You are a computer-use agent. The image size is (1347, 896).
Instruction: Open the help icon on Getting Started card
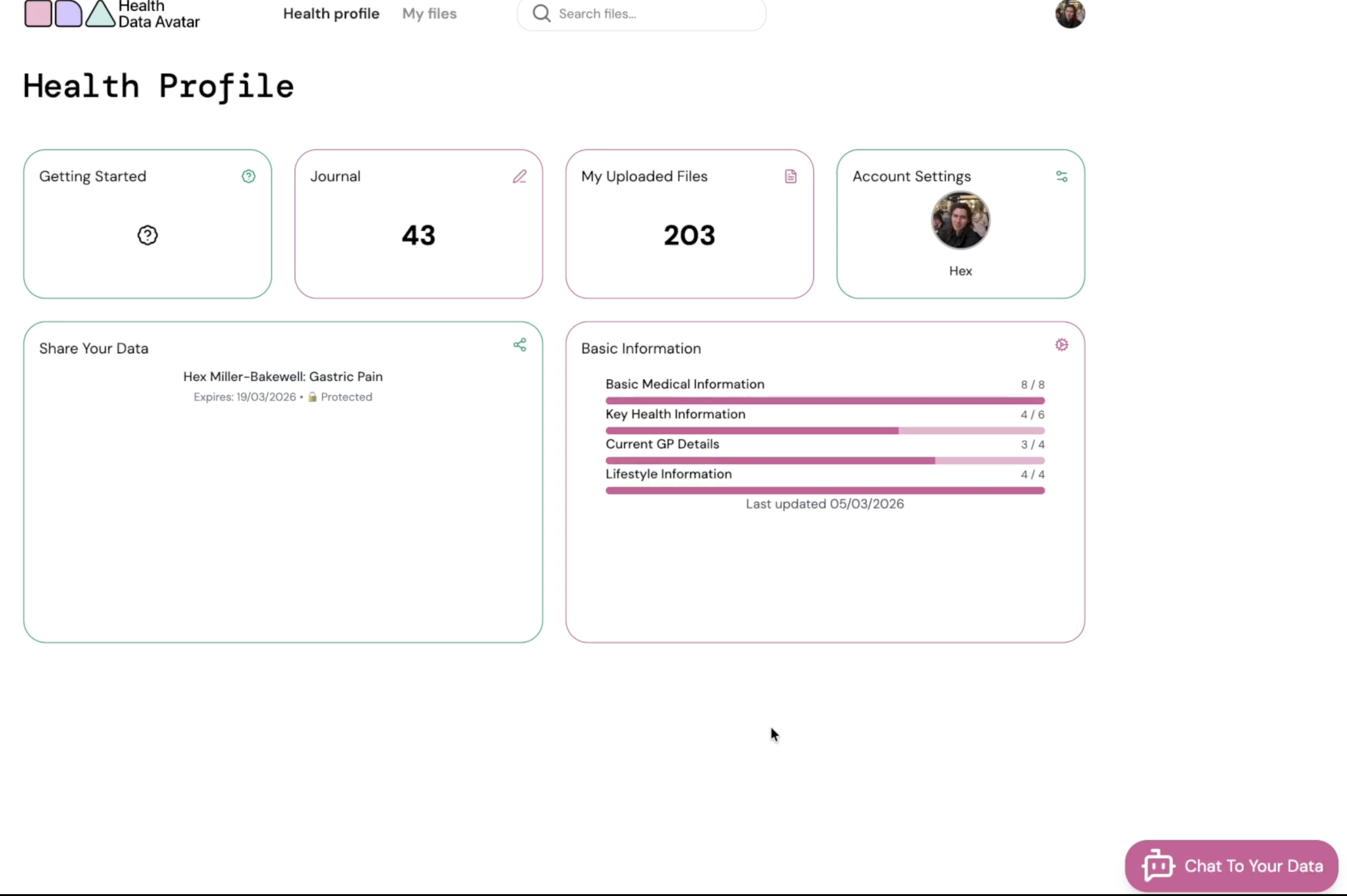(248, 176)
